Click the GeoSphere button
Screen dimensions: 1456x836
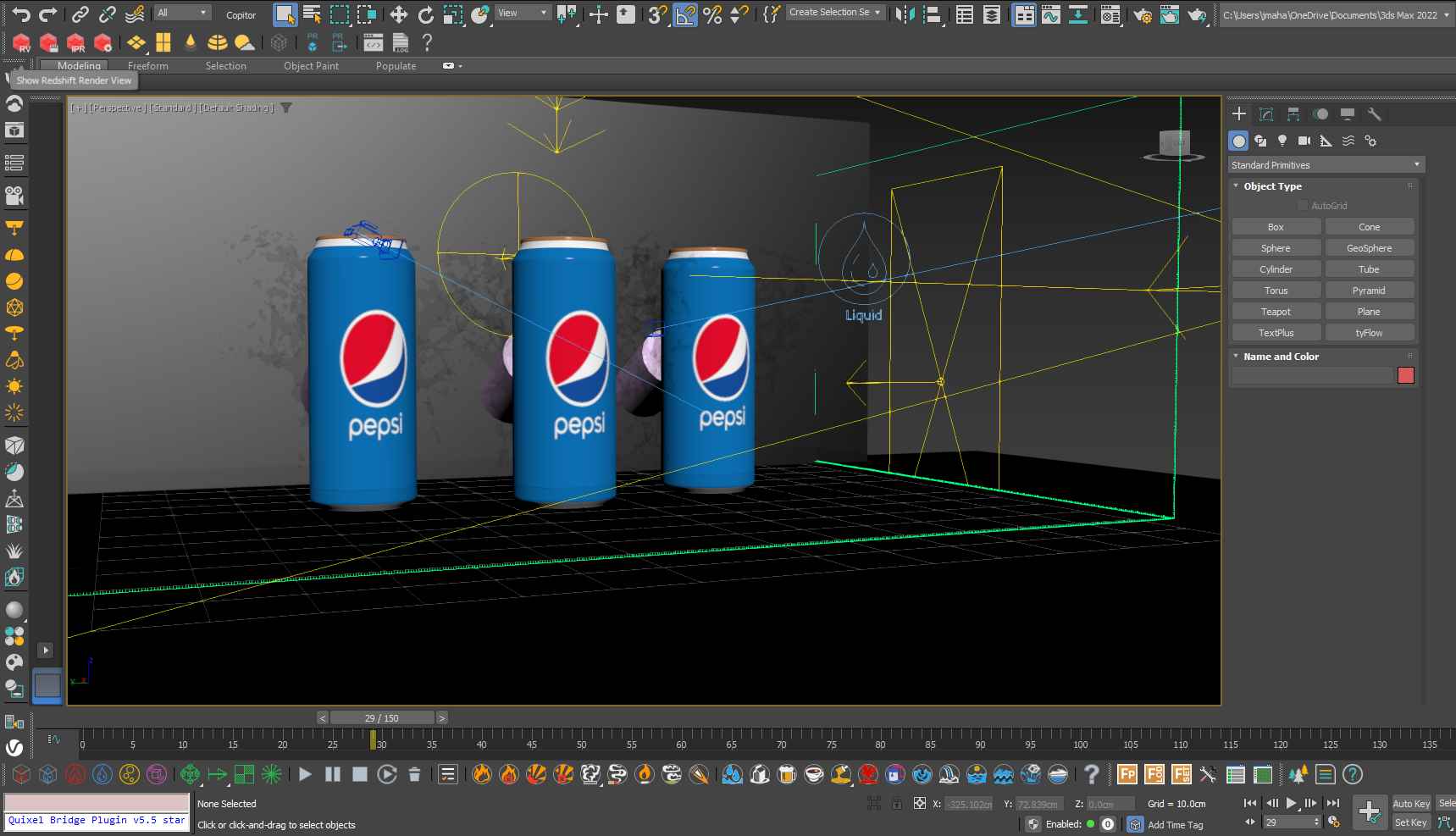pos(1370,248)
